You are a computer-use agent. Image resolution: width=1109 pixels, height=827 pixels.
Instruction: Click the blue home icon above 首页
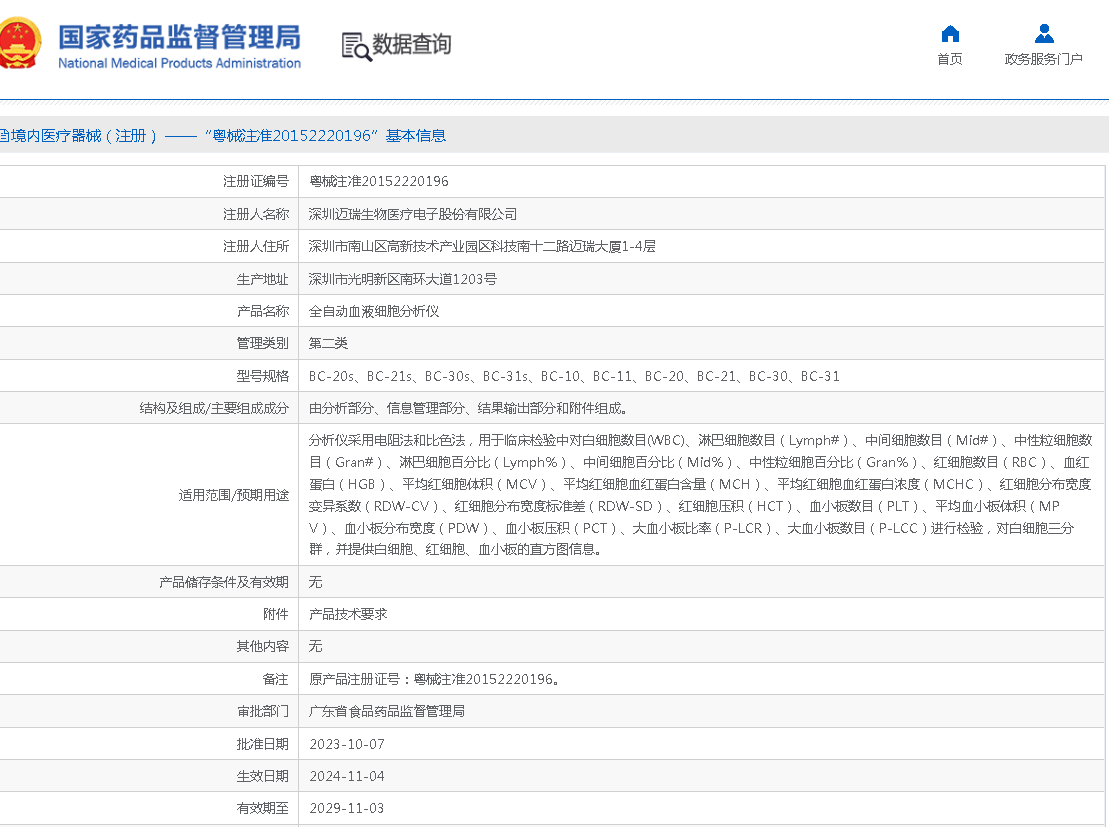click(x=949, y=32)
